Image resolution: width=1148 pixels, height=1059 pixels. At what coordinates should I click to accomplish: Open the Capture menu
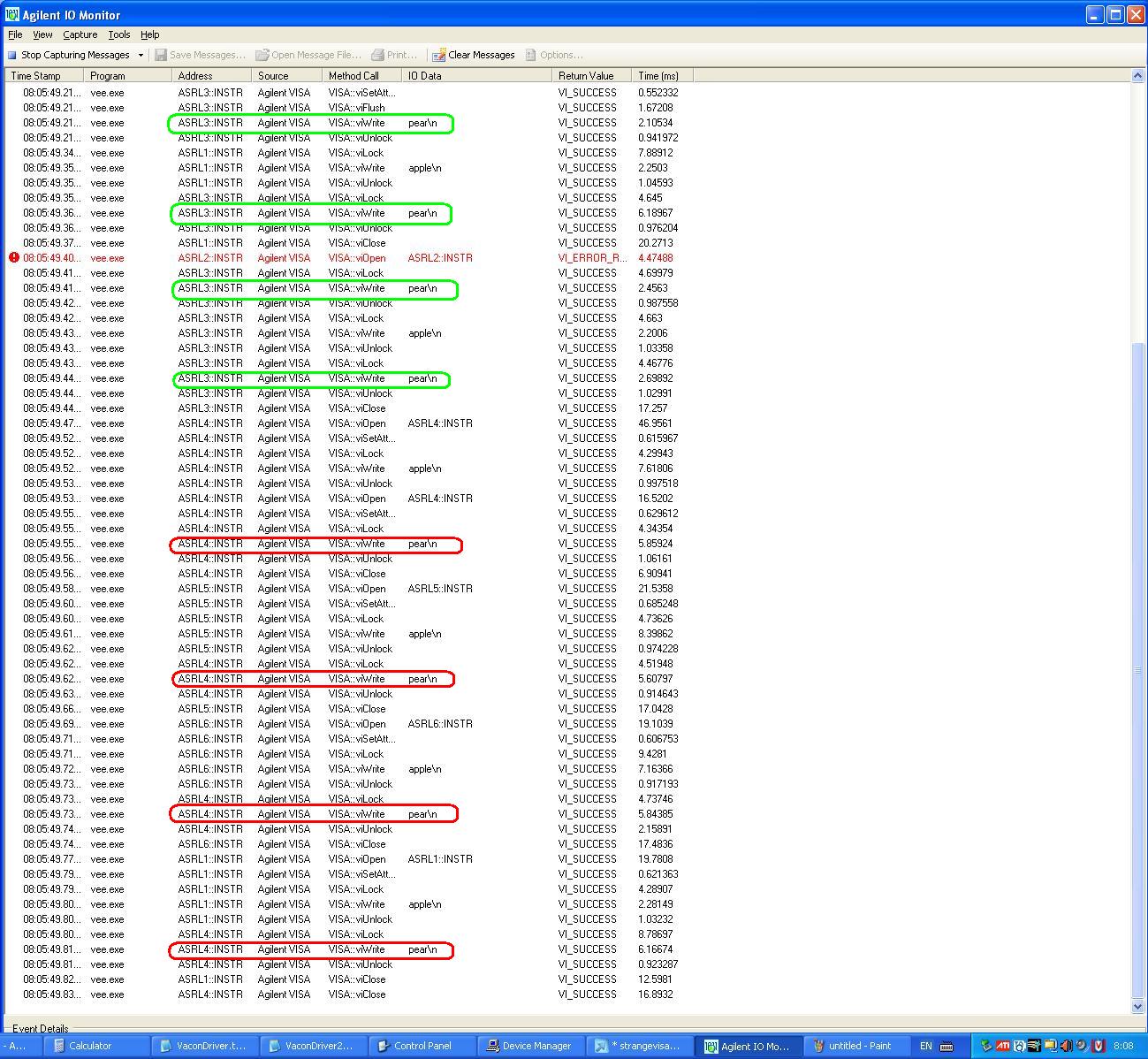(80, 34)
